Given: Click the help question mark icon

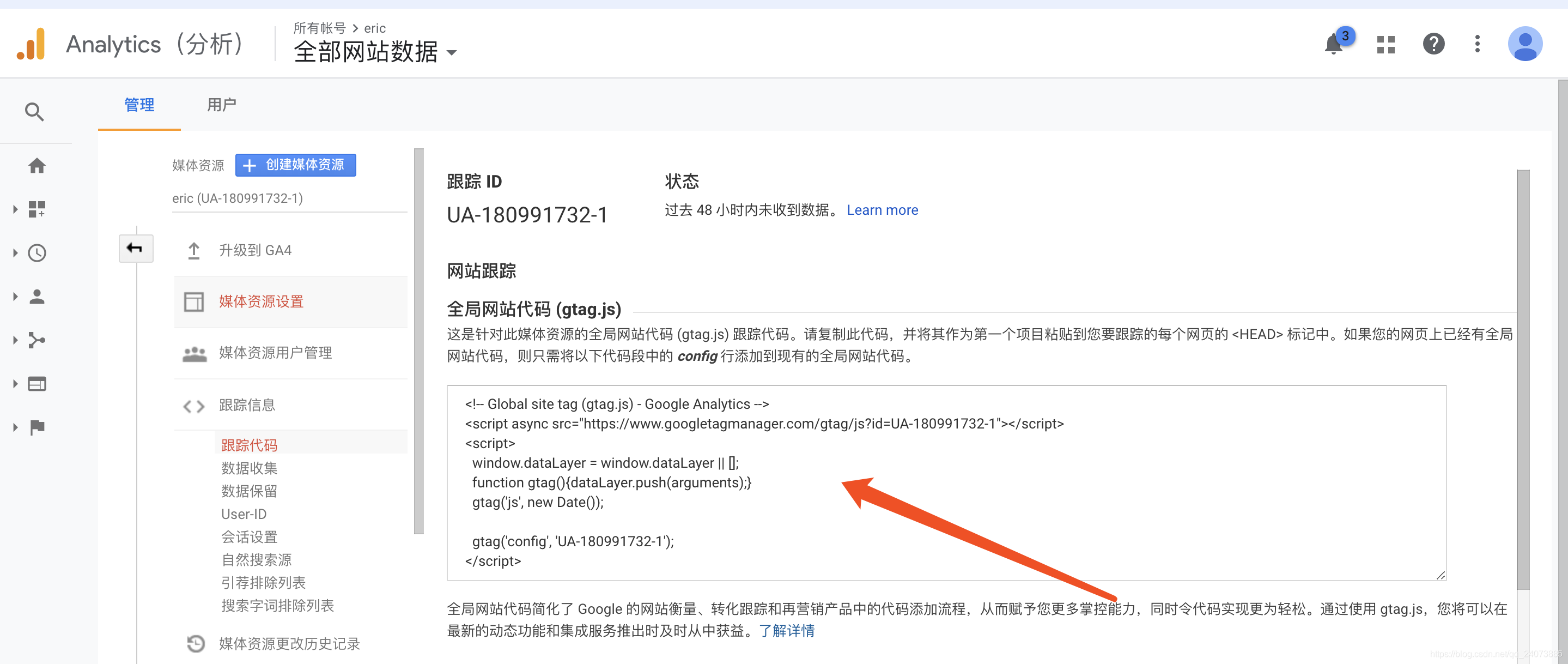Looking at the screenshot, I should 1433,45.
